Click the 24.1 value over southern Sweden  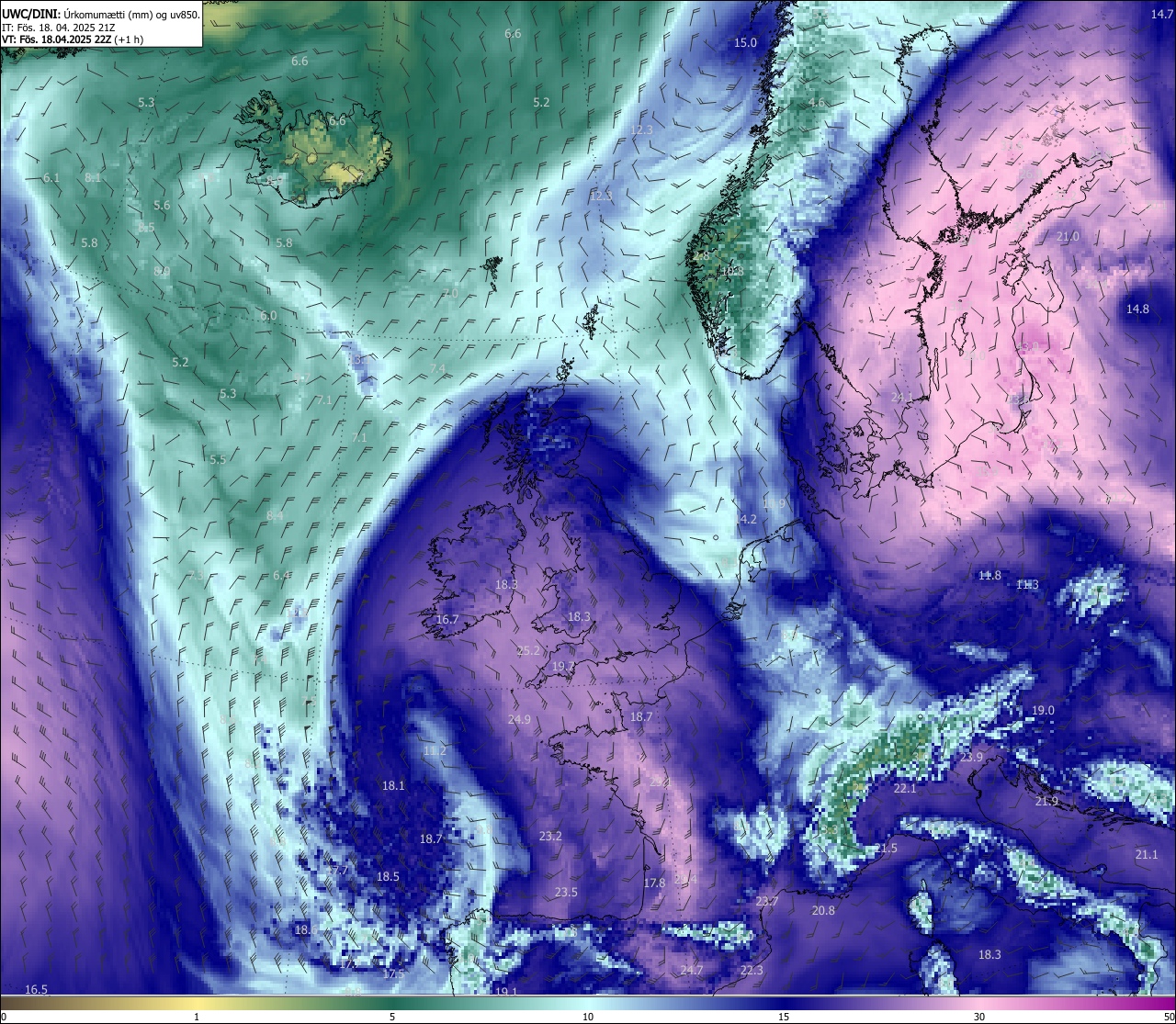click(x=903, y=398)
